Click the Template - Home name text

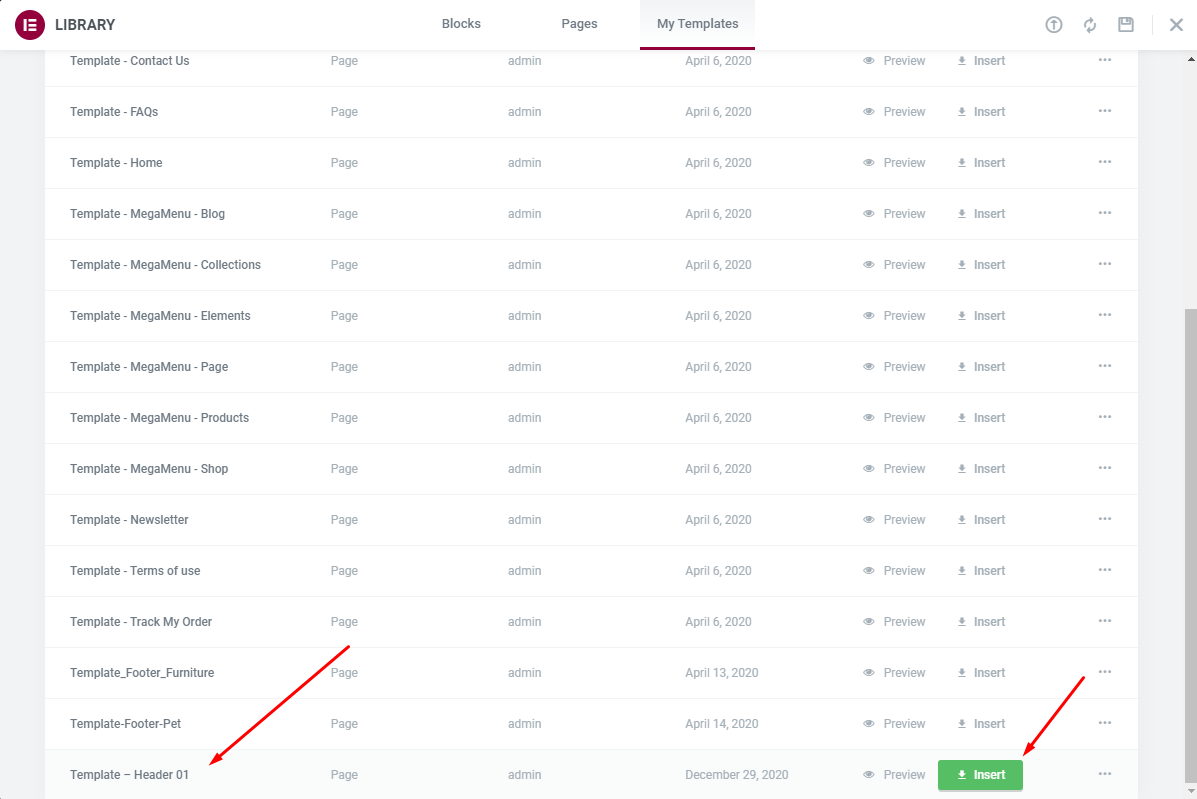[116, 163]
